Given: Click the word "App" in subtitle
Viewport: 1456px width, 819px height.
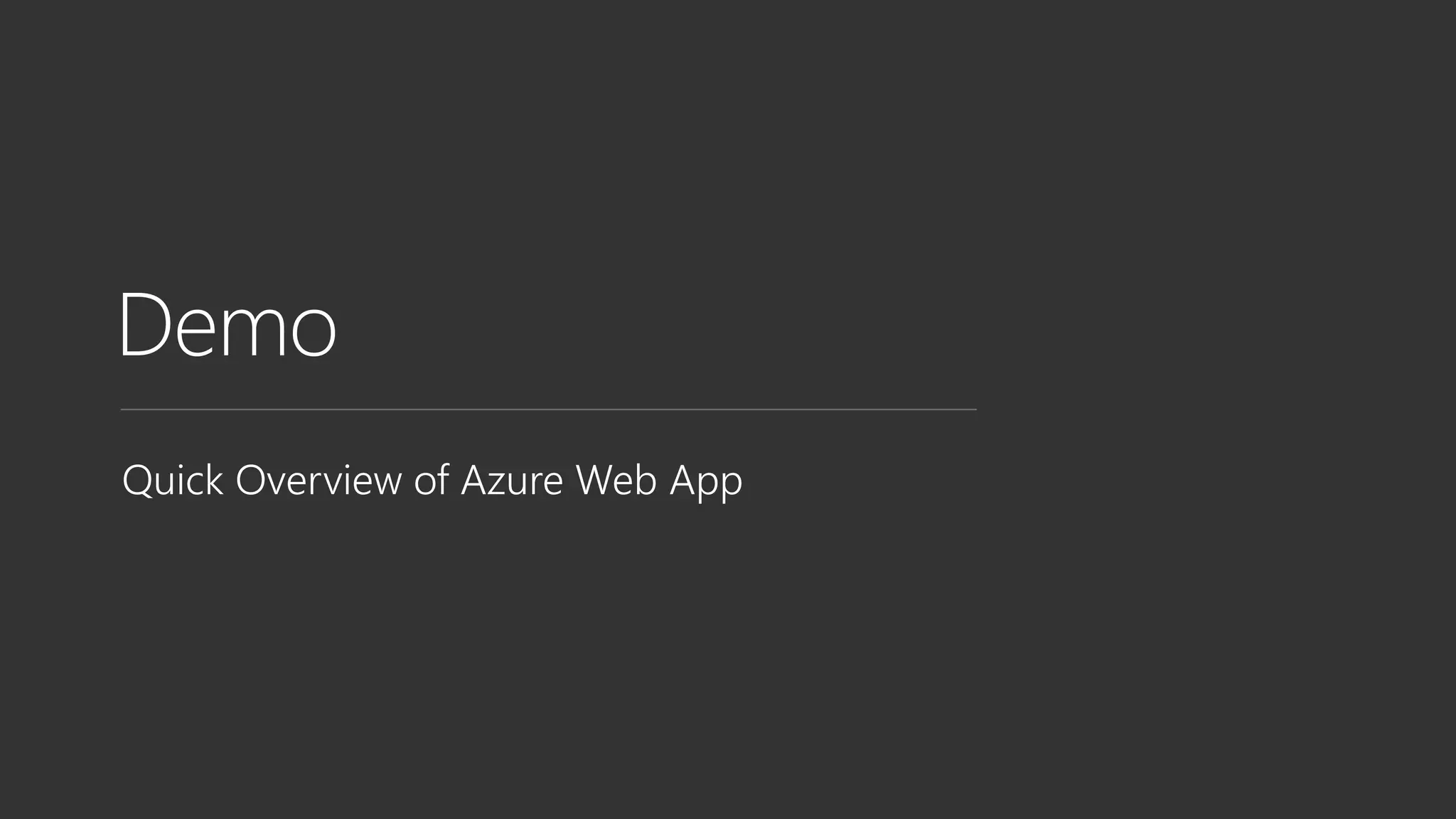Looking at the screenshot, I should pyautogui.click(x=706, y=481).
